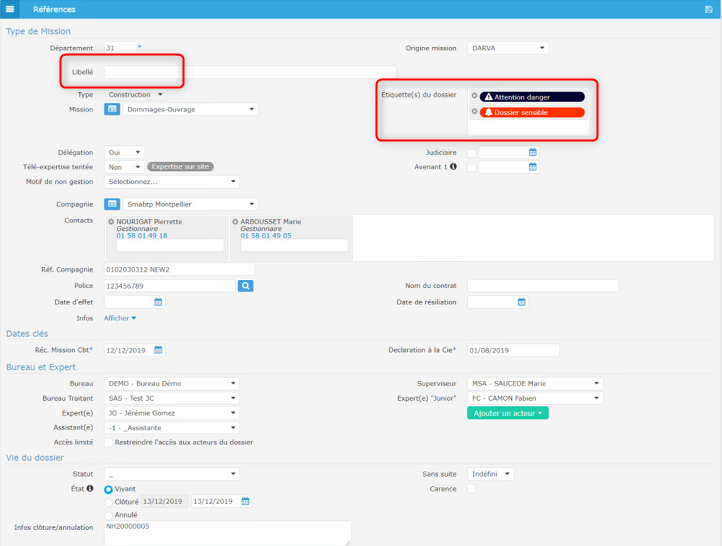Image resolution: width=722 pixels, height=546 pixels.
Task: Click into the Libellé text field
Action: point(250,72)
